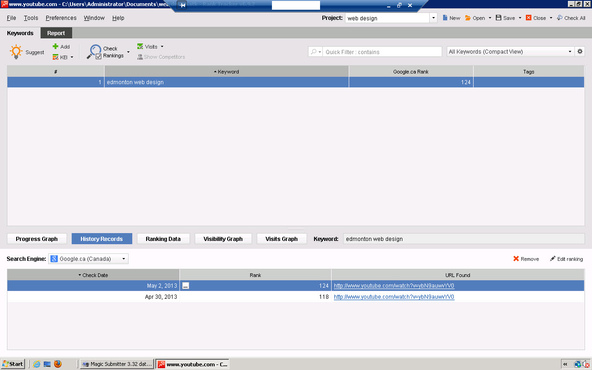592x370 pixels.
Task: Open the Search Engine Google.ca (Canada) dropdown
Action: coord(88,259)
